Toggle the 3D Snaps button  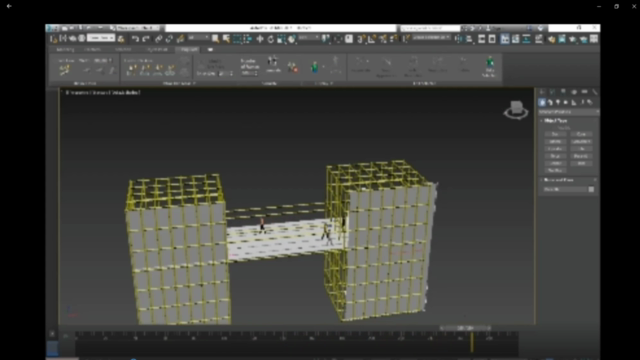point(361,39)
